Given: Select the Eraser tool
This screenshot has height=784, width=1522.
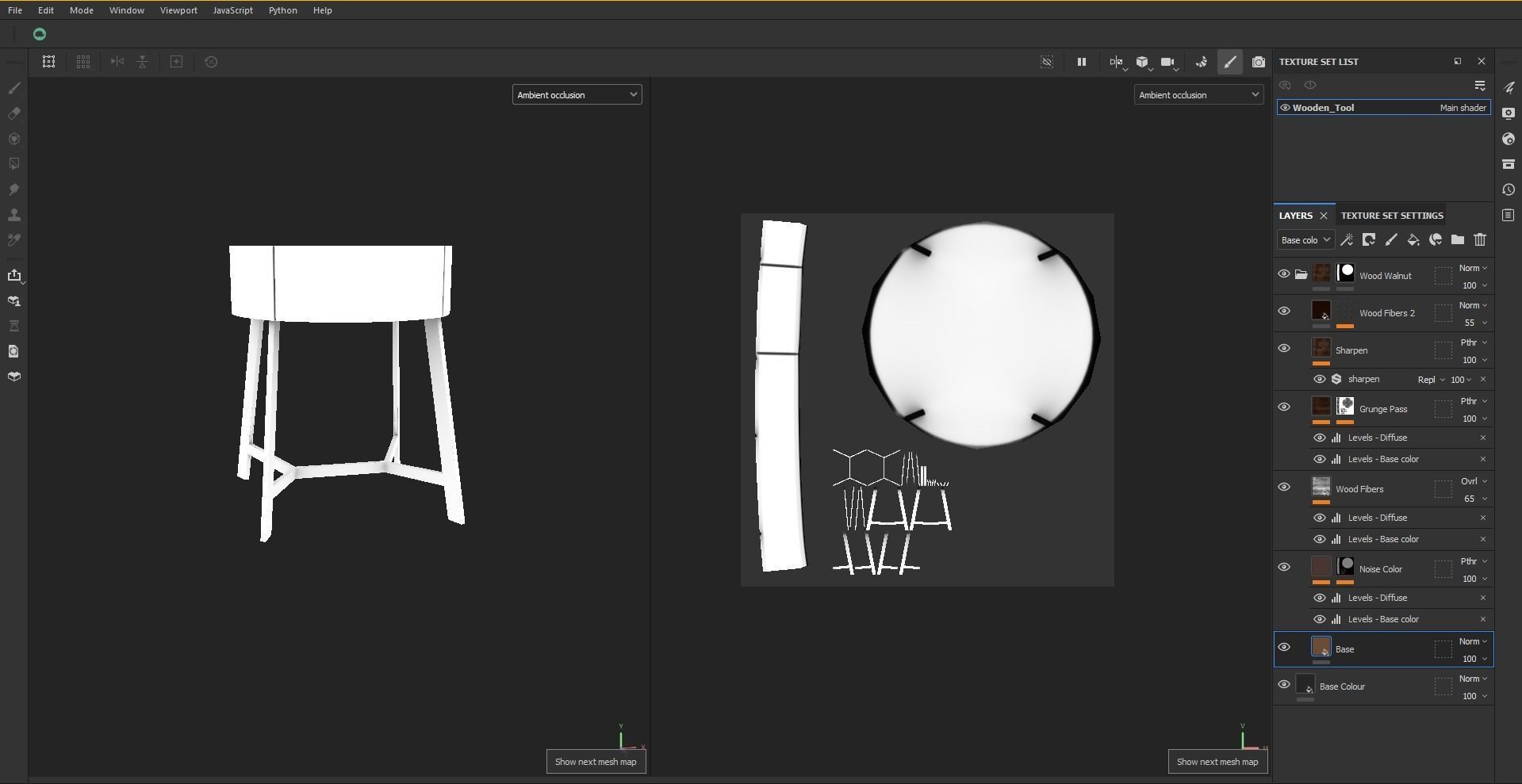Looking at the screenshot, I should (14, 113).
